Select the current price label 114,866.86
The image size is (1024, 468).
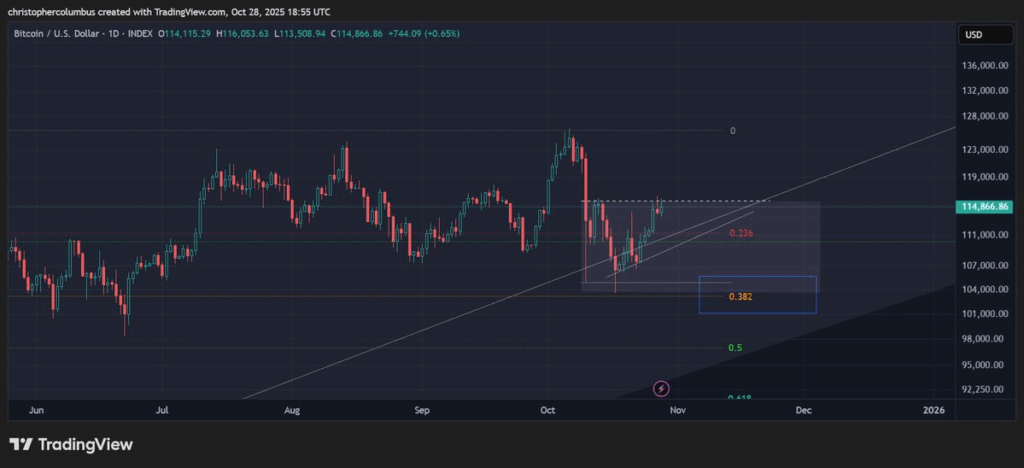(x=985, y=207)
